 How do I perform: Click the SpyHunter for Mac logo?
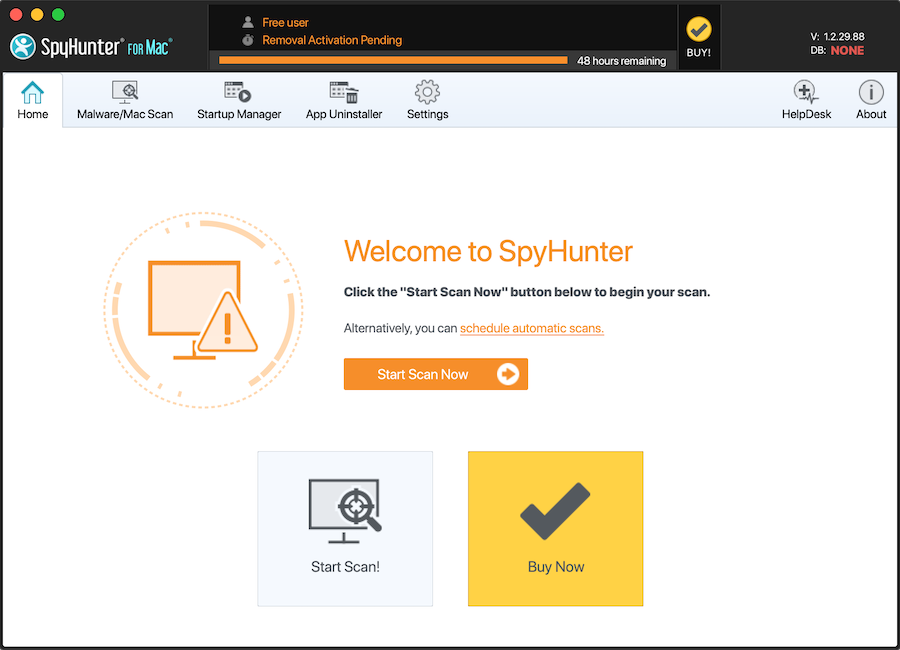[92, 46]
